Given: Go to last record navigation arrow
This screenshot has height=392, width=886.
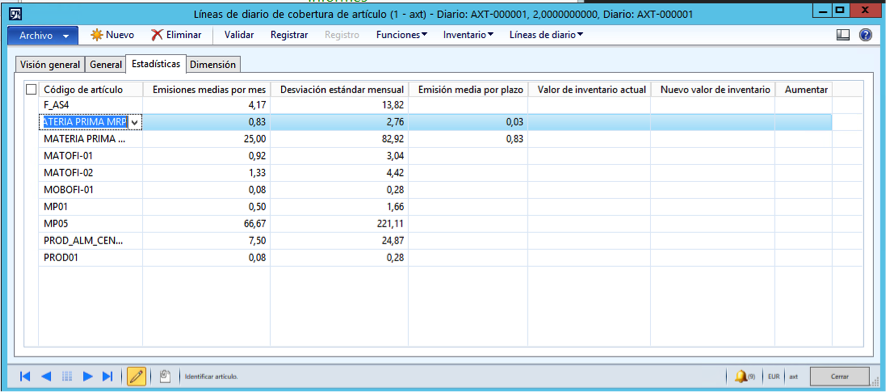Looking at the screenshot, I should point(107,376).
